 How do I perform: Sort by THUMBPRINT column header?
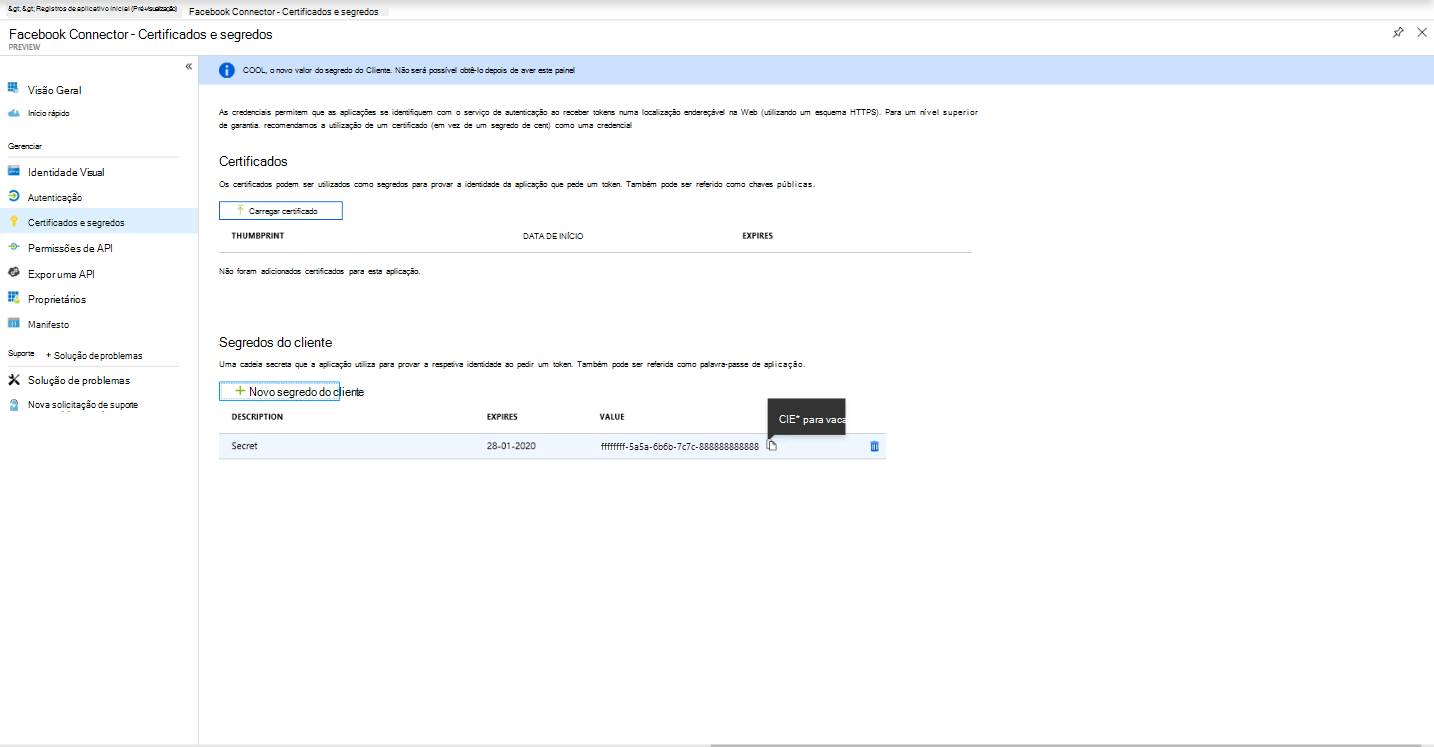point(257,236)
